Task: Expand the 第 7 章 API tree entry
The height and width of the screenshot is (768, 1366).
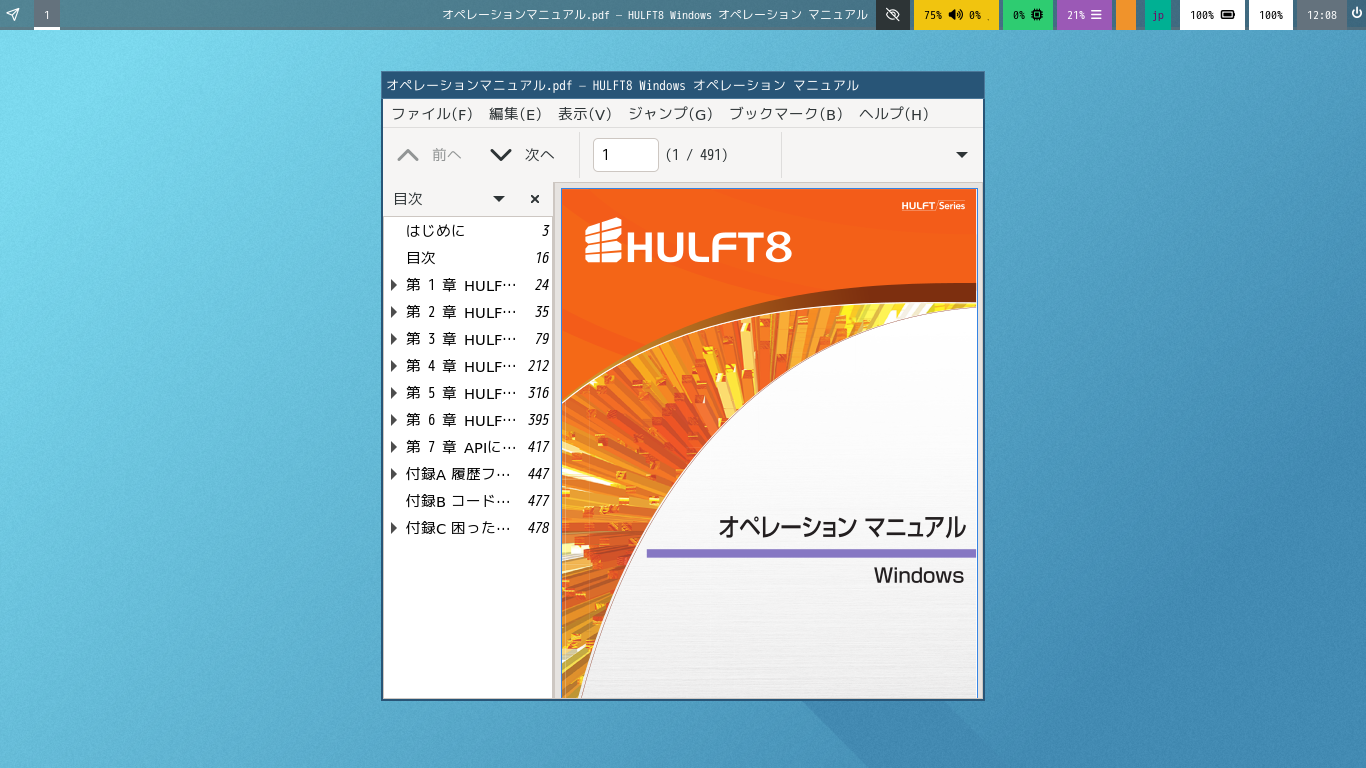Action: click(x=394, y=447)
